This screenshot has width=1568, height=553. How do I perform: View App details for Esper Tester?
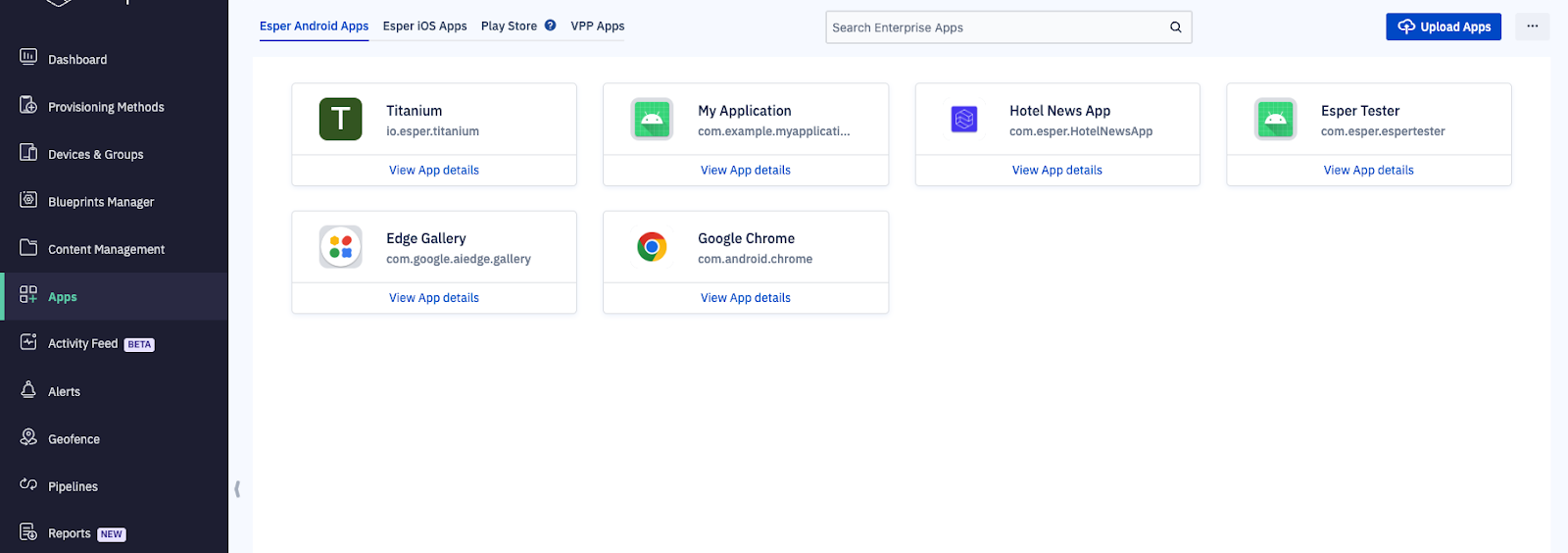click(1368, 171)
